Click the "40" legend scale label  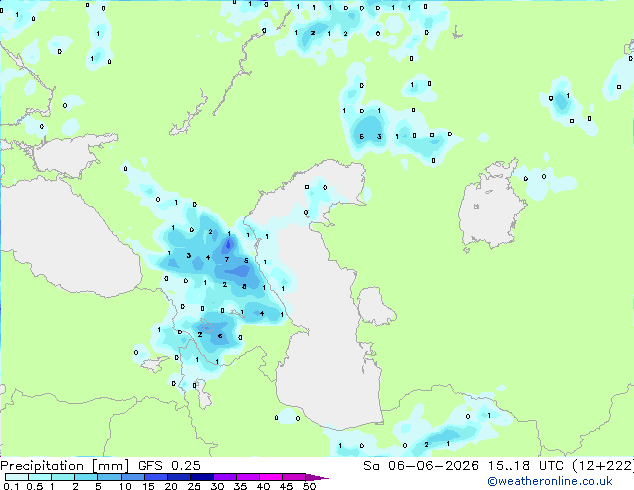263,486
